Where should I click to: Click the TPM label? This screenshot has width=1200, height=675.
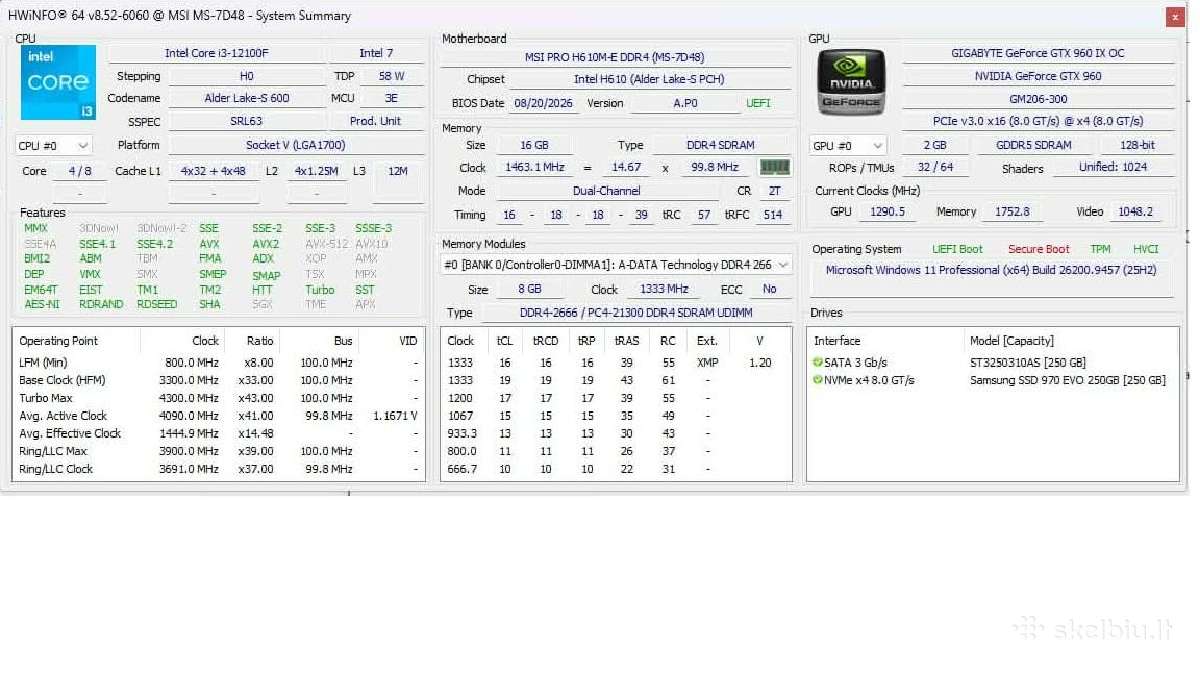(1101, 250)
